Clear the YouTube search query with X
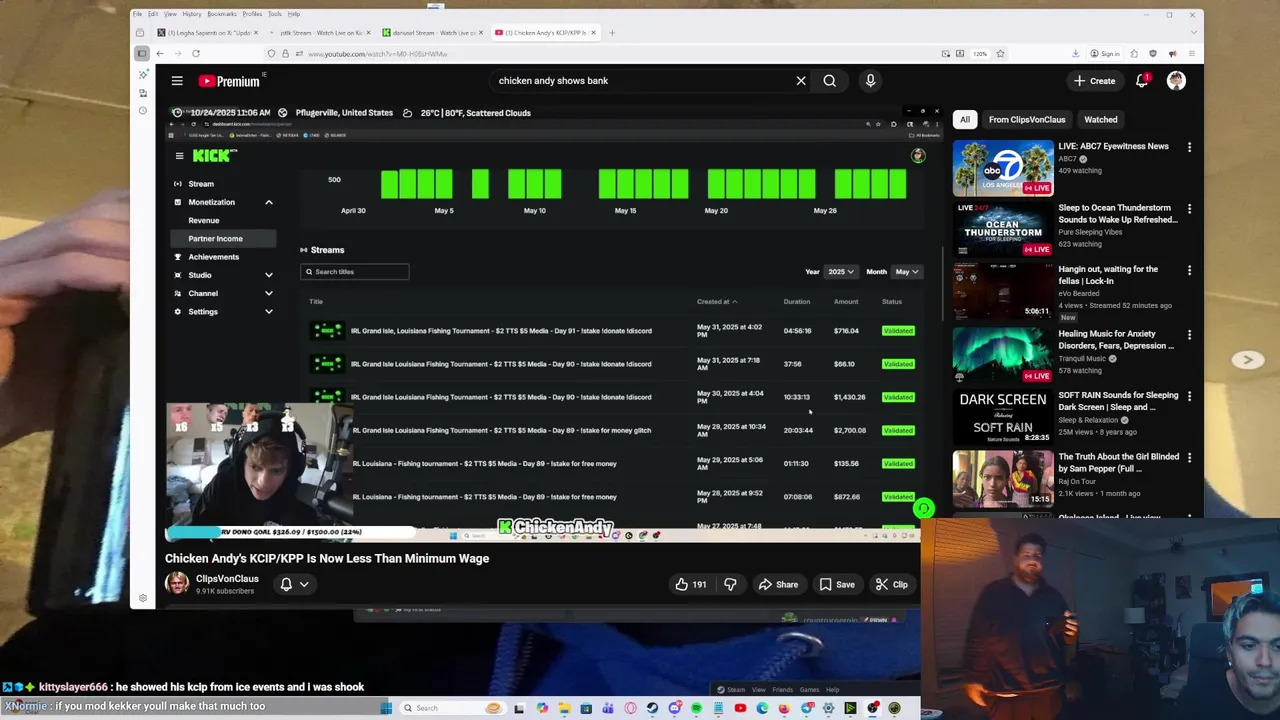 point(801,81)
